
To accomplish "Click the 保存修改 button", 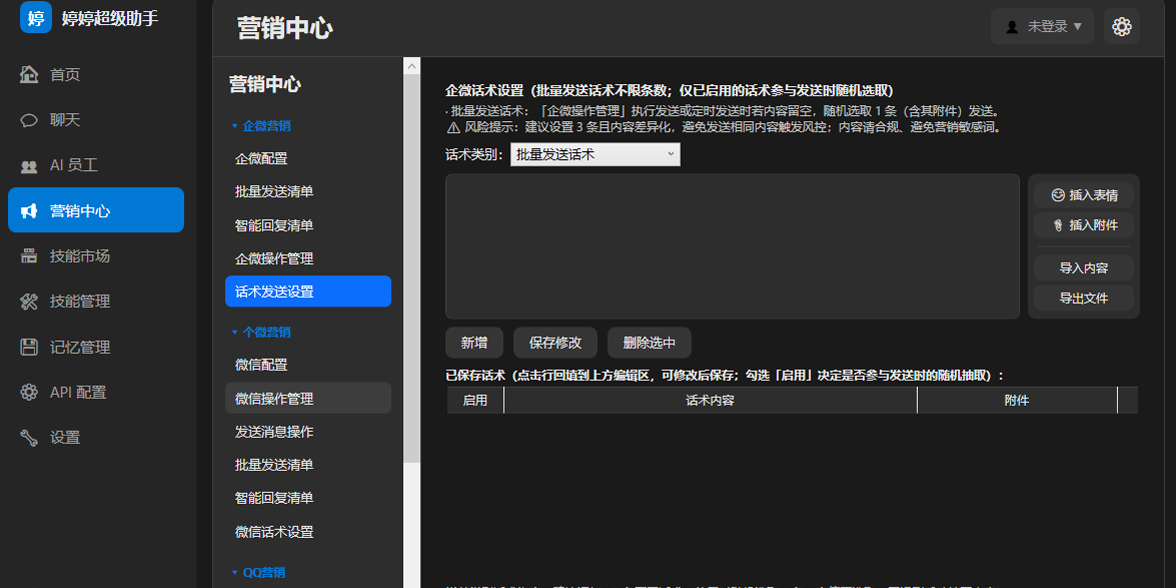I will pyautogui.click(x=555, y=343).
